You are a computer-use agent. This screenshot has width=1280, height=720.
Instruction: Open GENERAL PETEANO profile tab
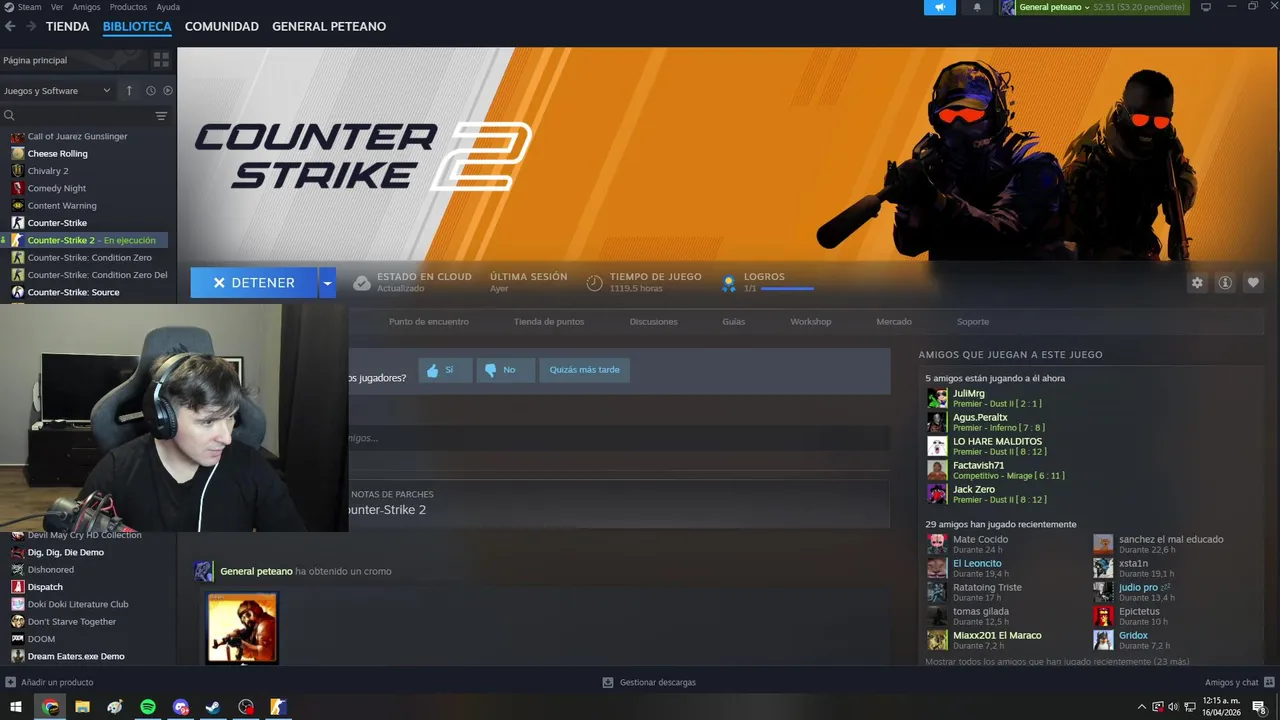coord(329,27)
